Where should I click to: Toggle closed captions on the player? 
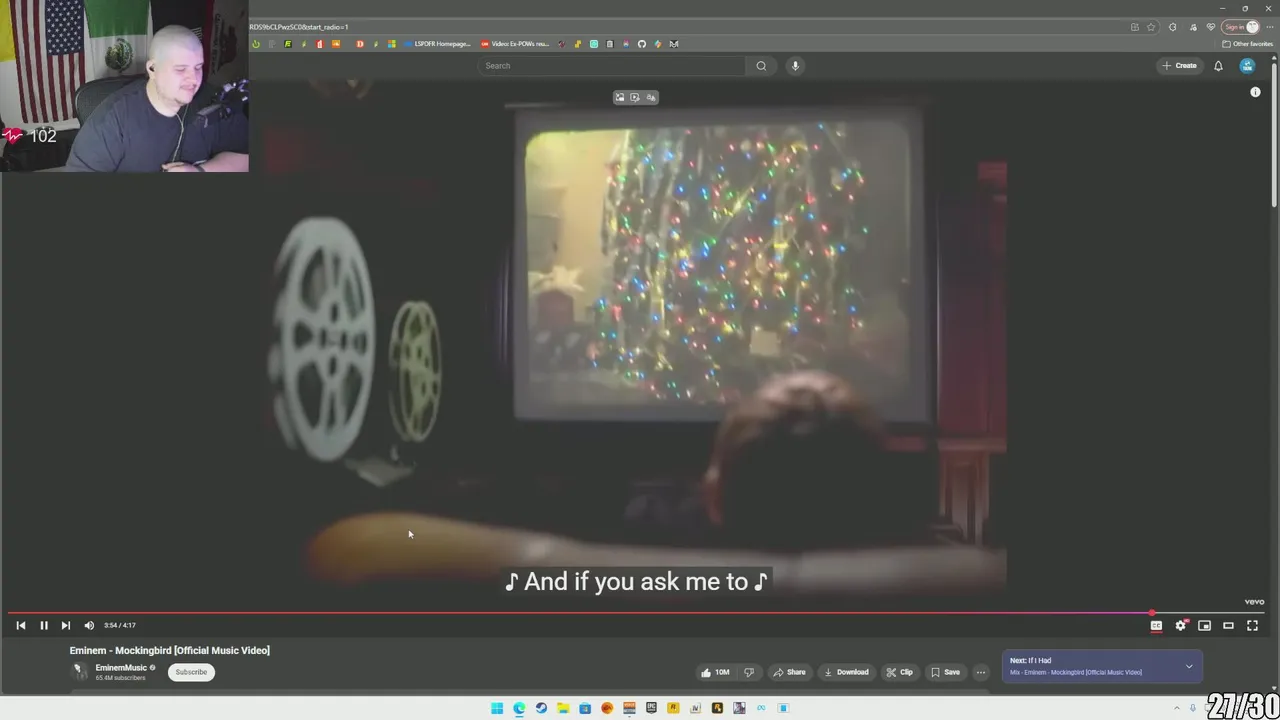[1156, 625]
